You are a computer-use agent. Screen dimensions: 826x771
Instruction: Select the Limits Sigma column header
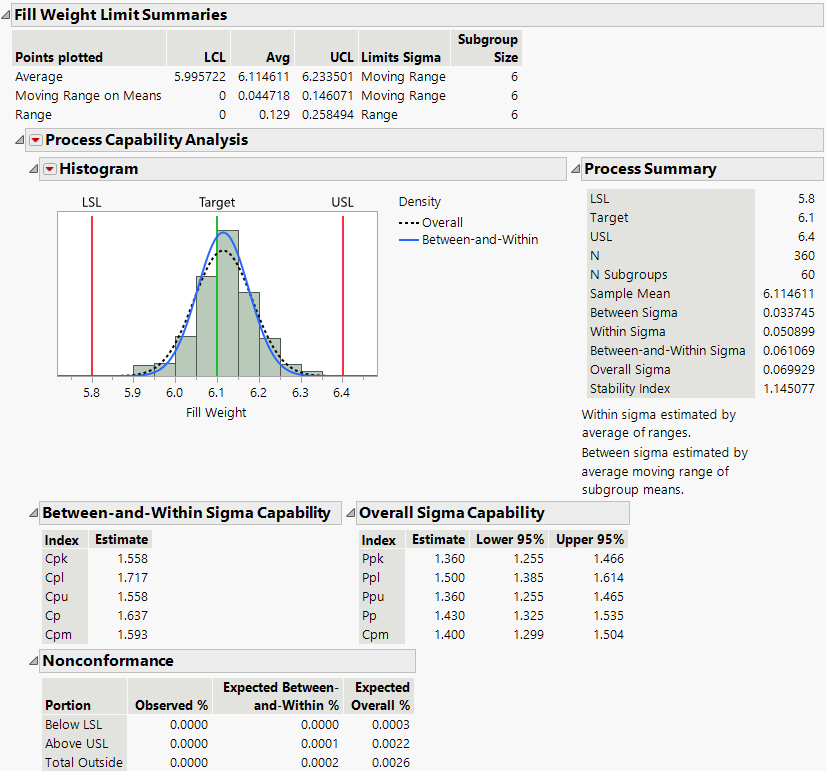403,57
